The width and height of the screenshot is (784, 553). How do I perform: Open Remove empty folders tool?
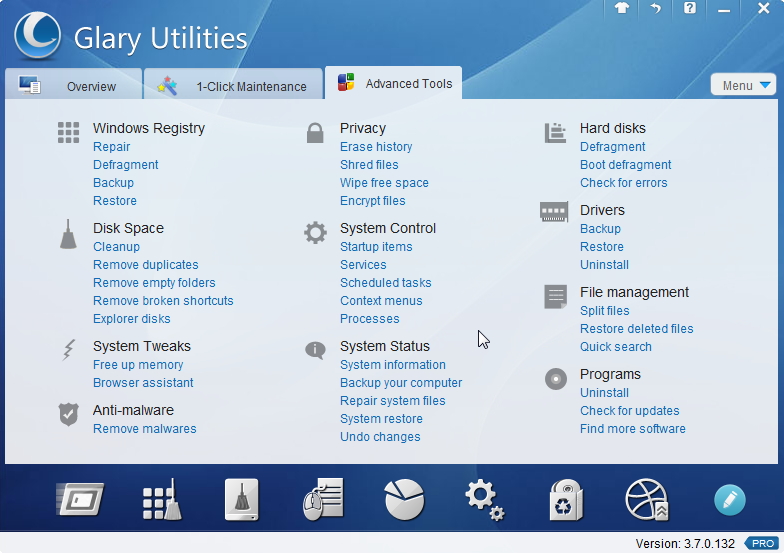(x=154, y=283)
